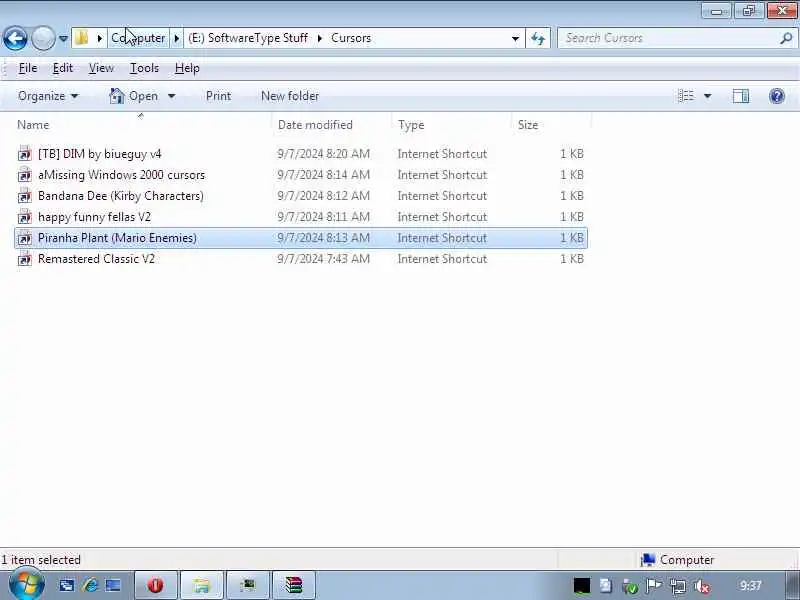800x600 pixels.
Task: Click the shortcut icon of Bandana Dee
Action: tap(24, 196)
